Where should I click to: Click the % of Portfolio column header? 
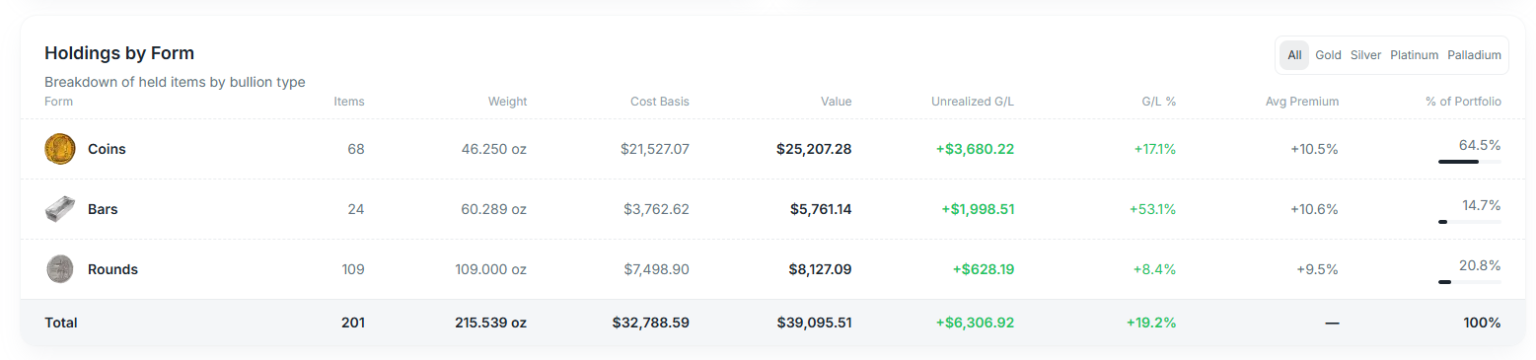coord(1463,101)
